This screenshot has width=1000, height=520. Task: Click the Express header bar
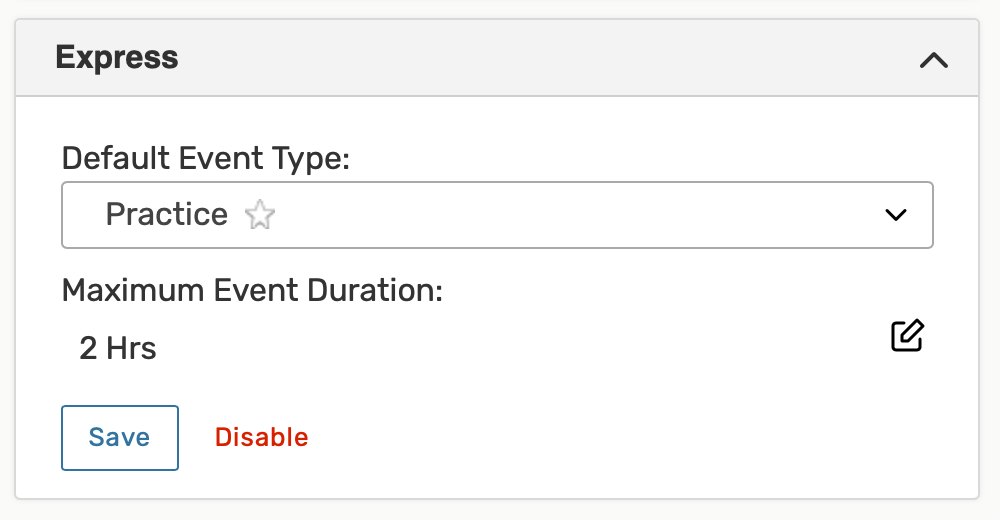[x=500, y=58]
